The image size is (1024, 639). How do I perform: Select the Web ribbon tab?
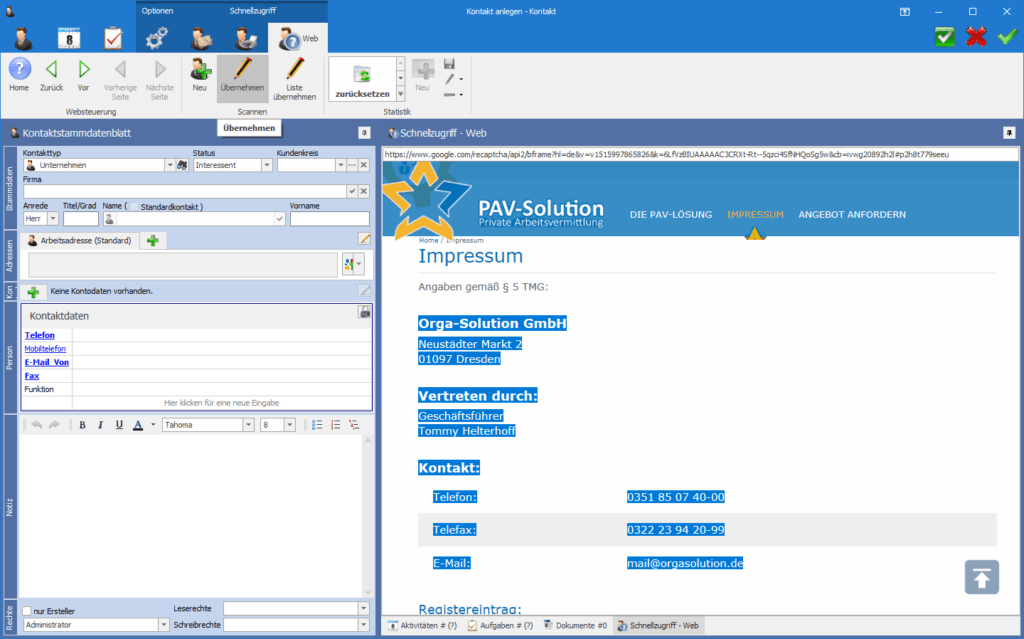pyautogui.click(x=298, y=39)
